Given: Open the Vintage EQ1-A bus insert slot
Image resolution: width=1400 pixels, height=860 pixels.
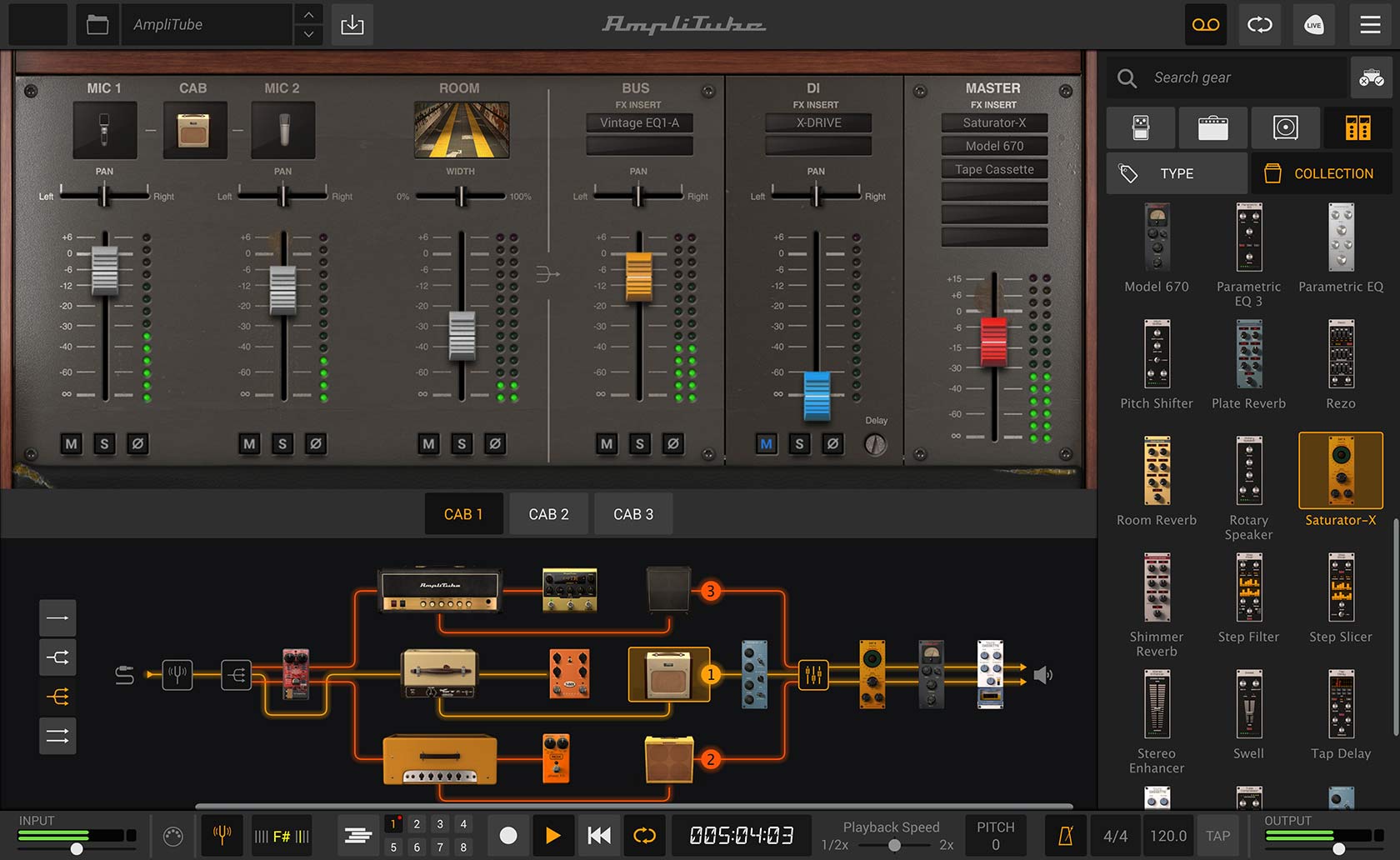Looking at the screenshot, I should [x=639, y=122].
